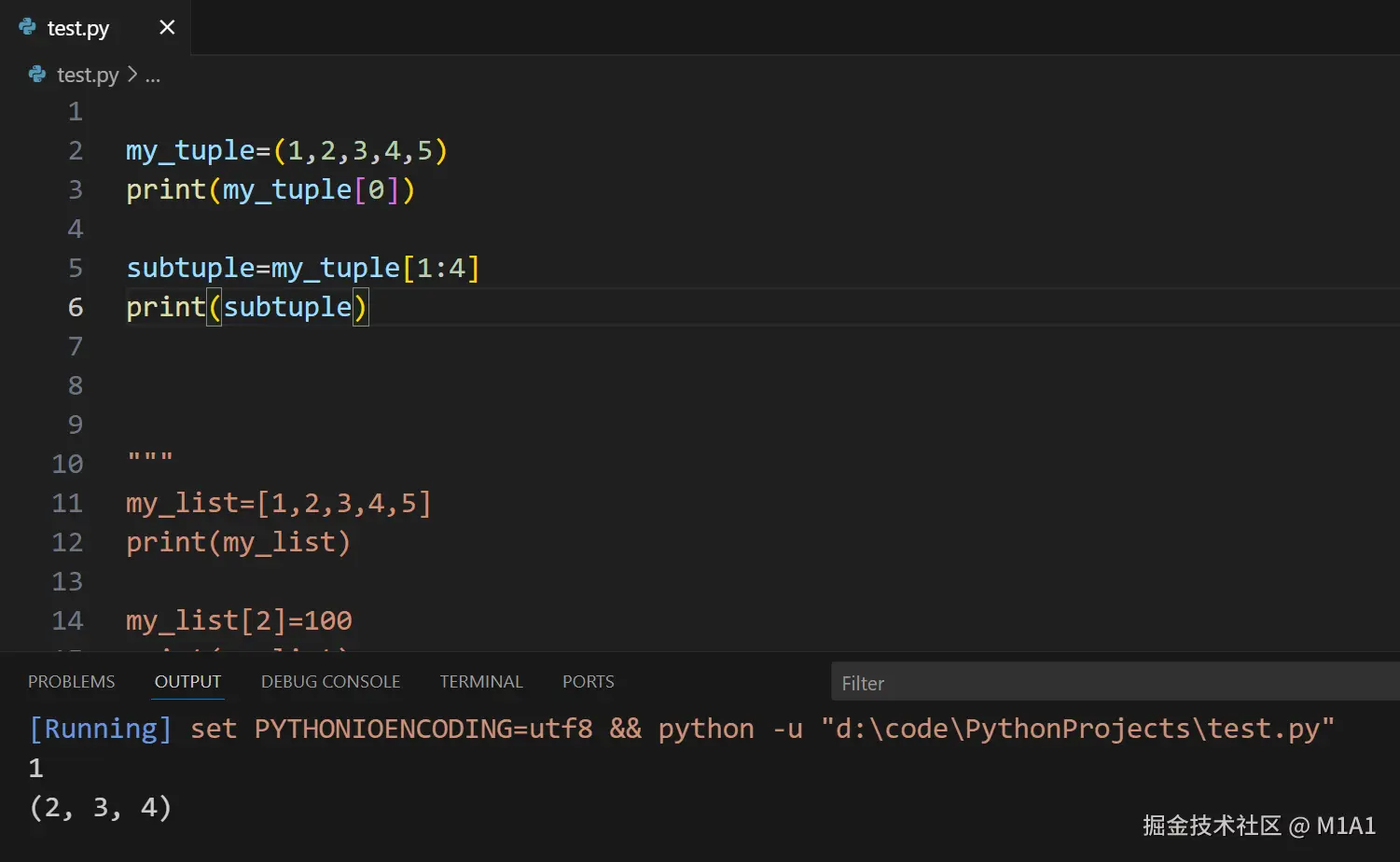Open the breadcrumb ellipsis symbol picker
Image resolution: width=1400 pixels, height=862 pixels.
[x=153, y=76]
